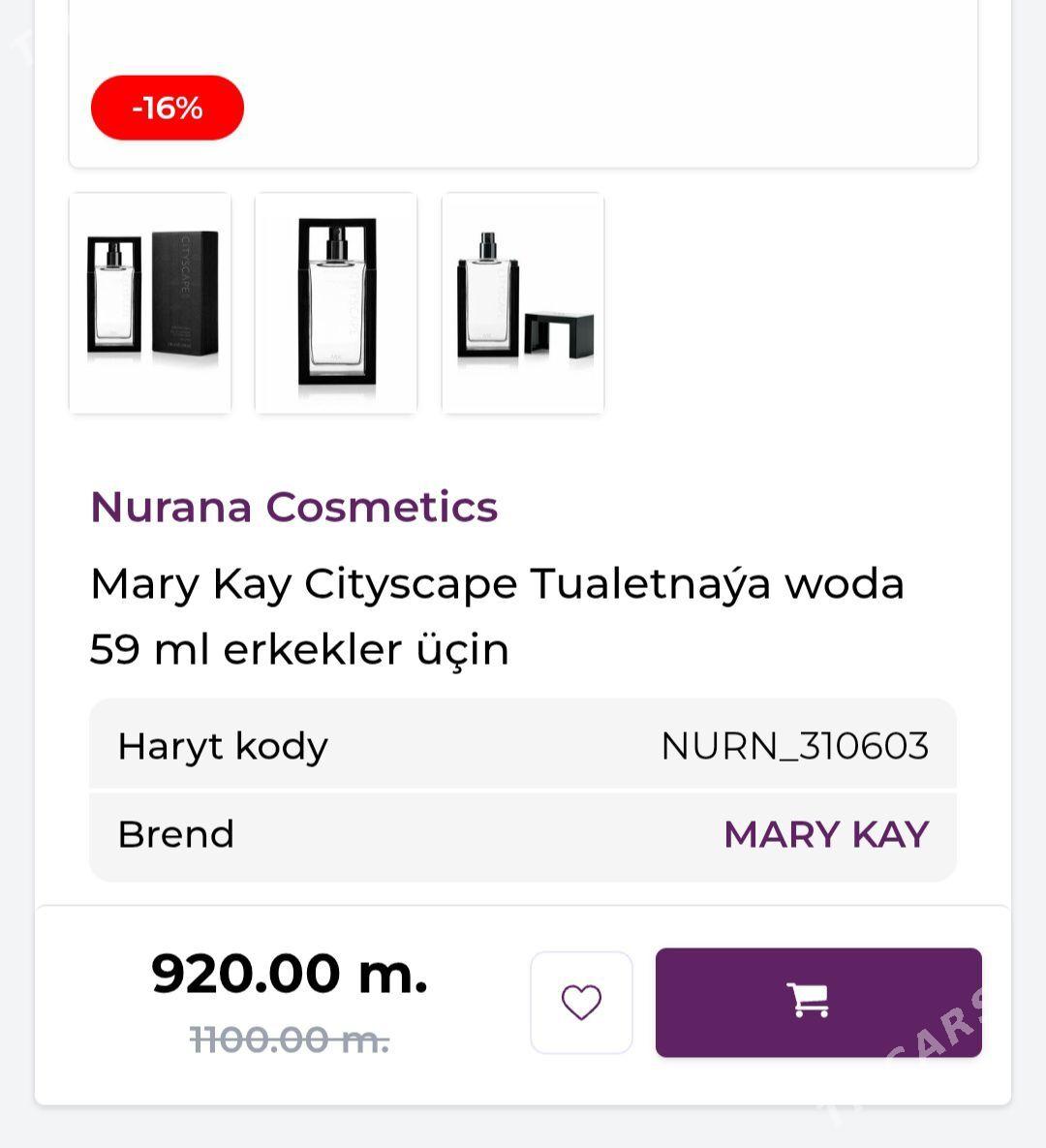
Task: Click the current price 920.00 m.
Action: [290, 974]
